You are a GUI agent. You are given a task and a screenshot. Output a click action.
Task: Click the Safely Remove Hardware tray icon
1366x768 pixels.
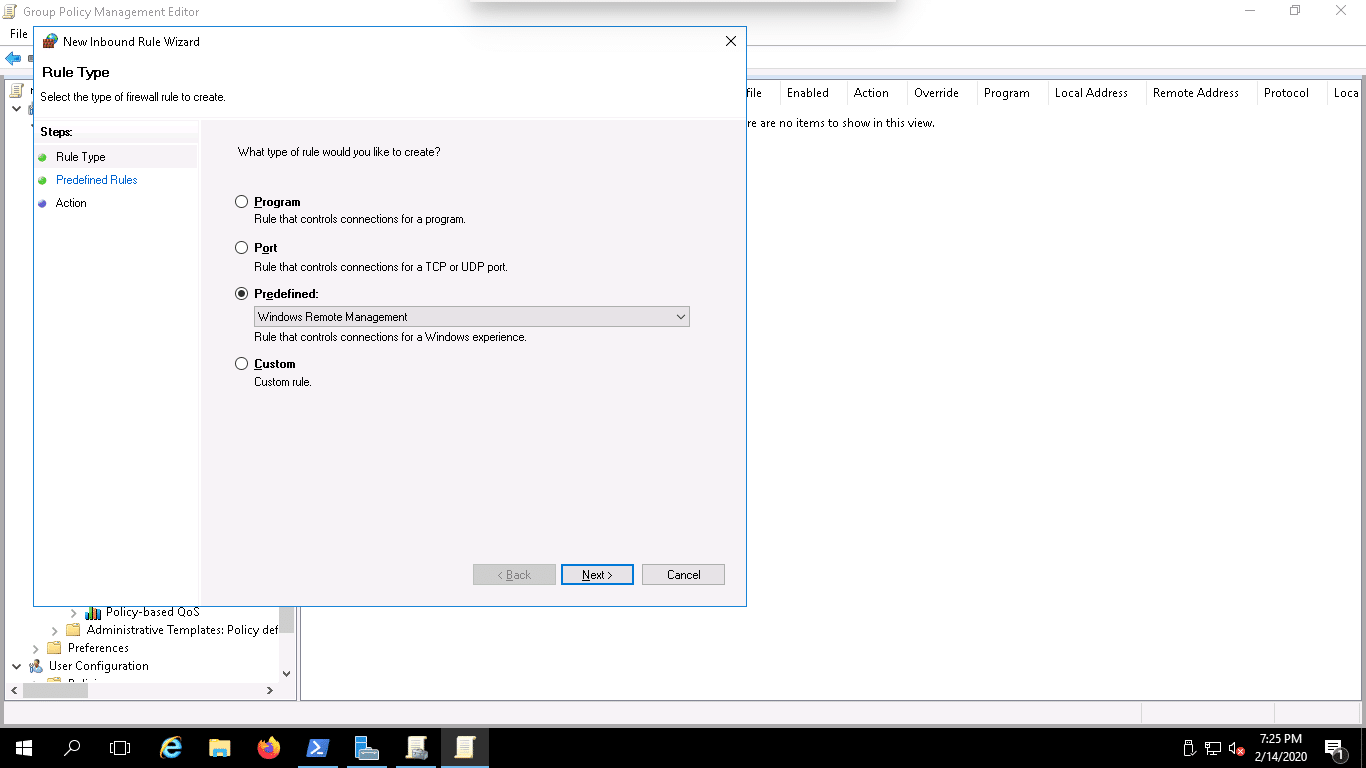pyautogui.click(x=1189, y=748)
